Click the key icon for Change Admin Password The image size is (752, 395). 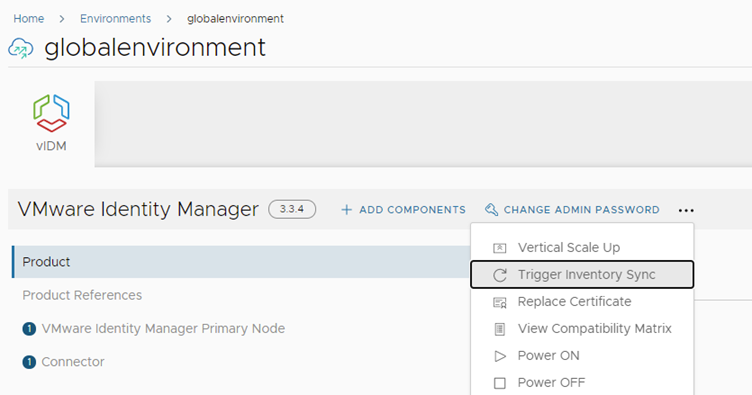pos(491,209)
